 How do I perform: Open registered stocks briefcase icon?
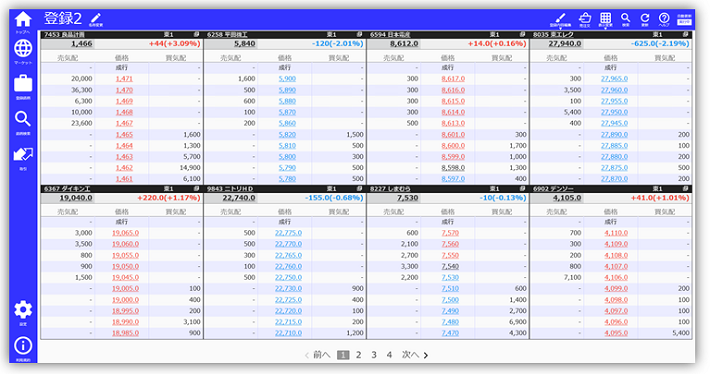coord(23,86)
